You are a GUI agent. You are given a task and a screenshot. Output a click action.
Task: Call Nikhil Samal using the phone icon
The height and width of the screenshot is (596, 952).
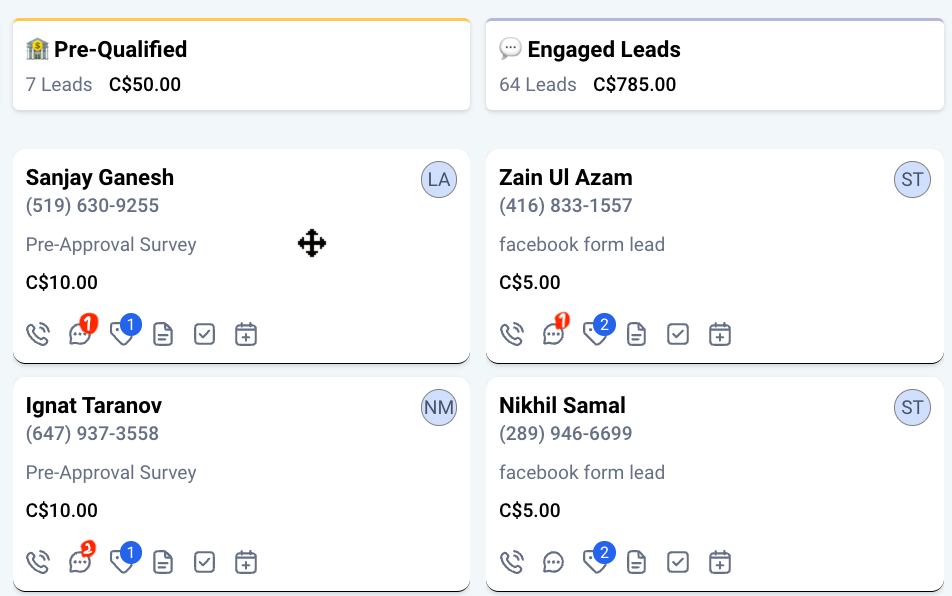[x=512, y=562]
